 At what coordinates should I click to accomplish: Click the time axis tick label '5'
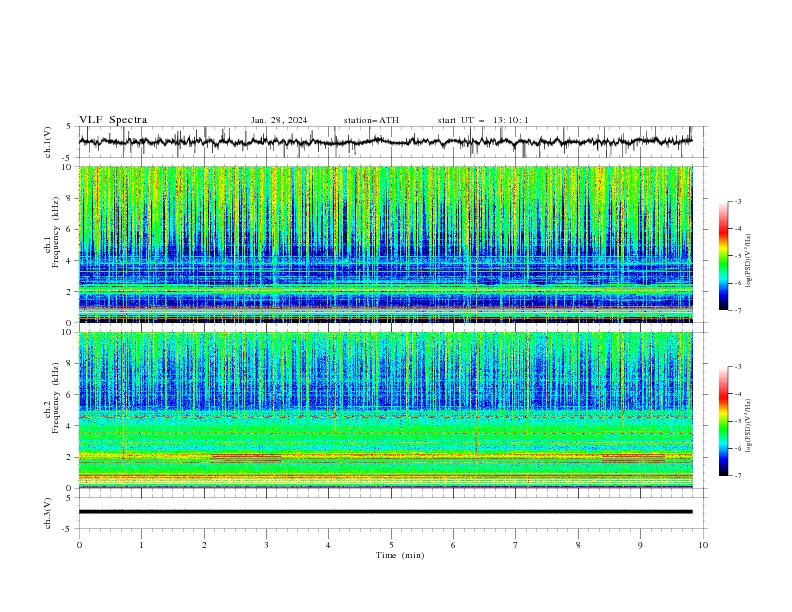(391, 545)
